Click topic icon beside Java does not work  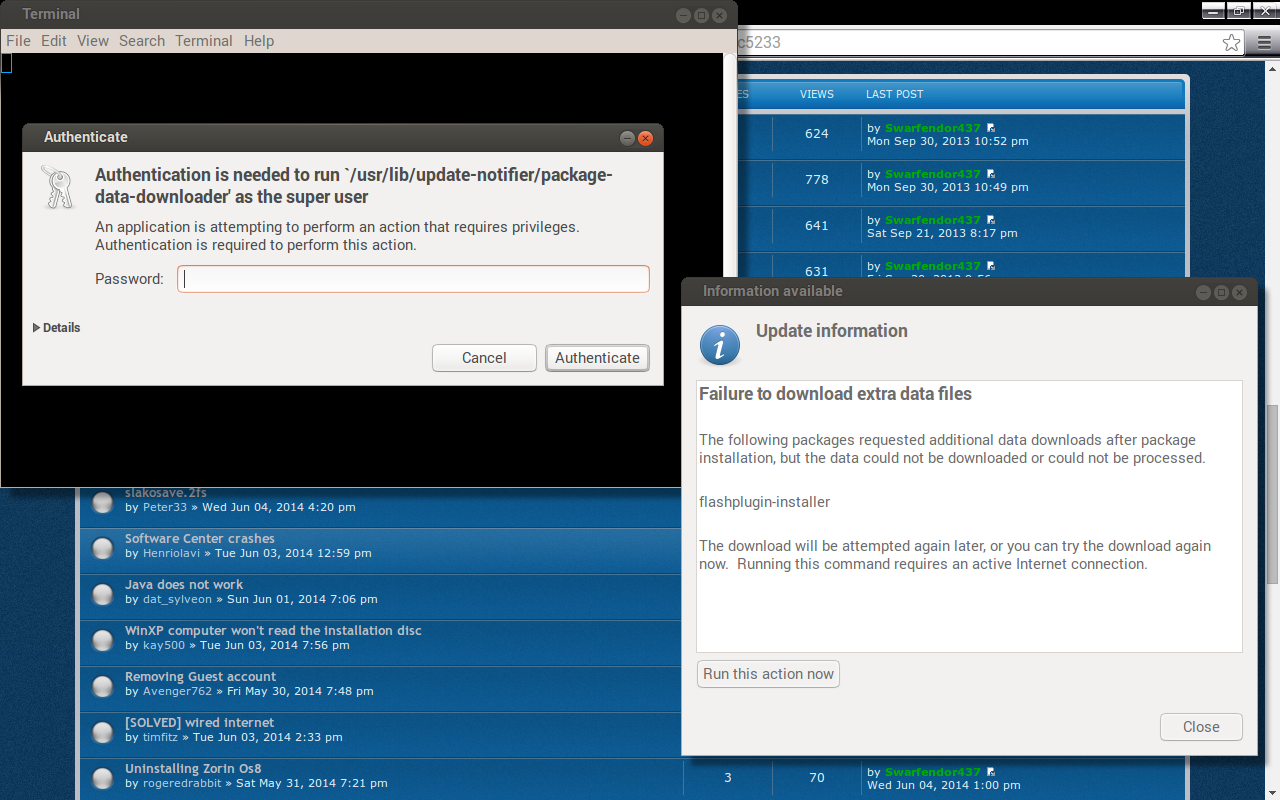click(102, 594)
